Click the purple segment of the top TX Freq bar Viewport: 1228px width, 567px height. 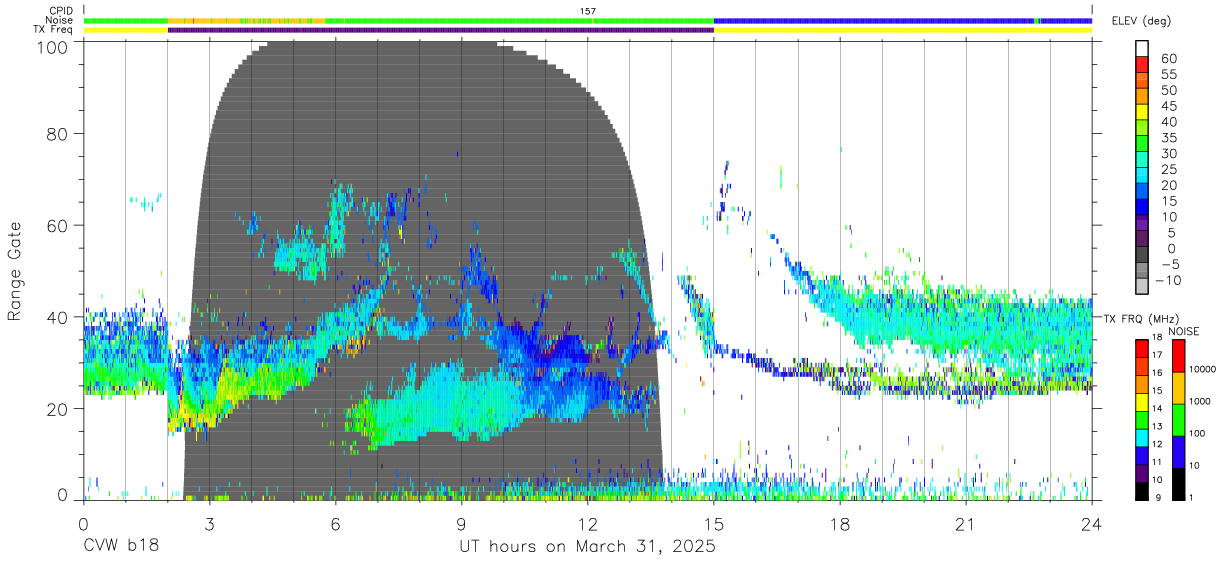pos(441,30)
